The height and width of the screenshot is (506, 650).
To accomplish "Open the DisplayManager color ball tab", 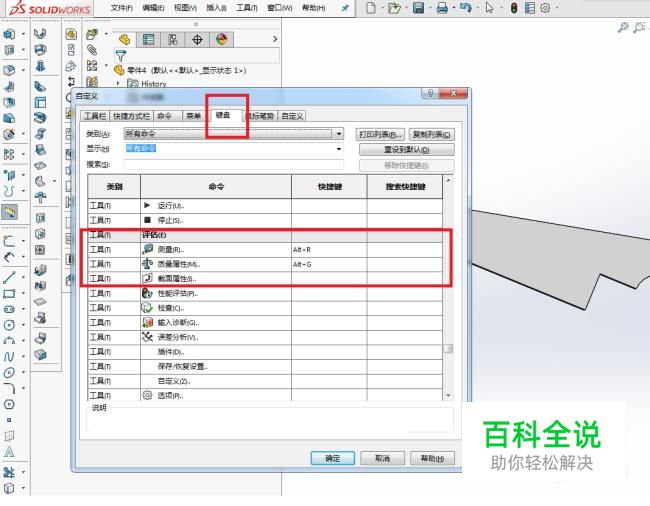I will (x=222, y=39).
